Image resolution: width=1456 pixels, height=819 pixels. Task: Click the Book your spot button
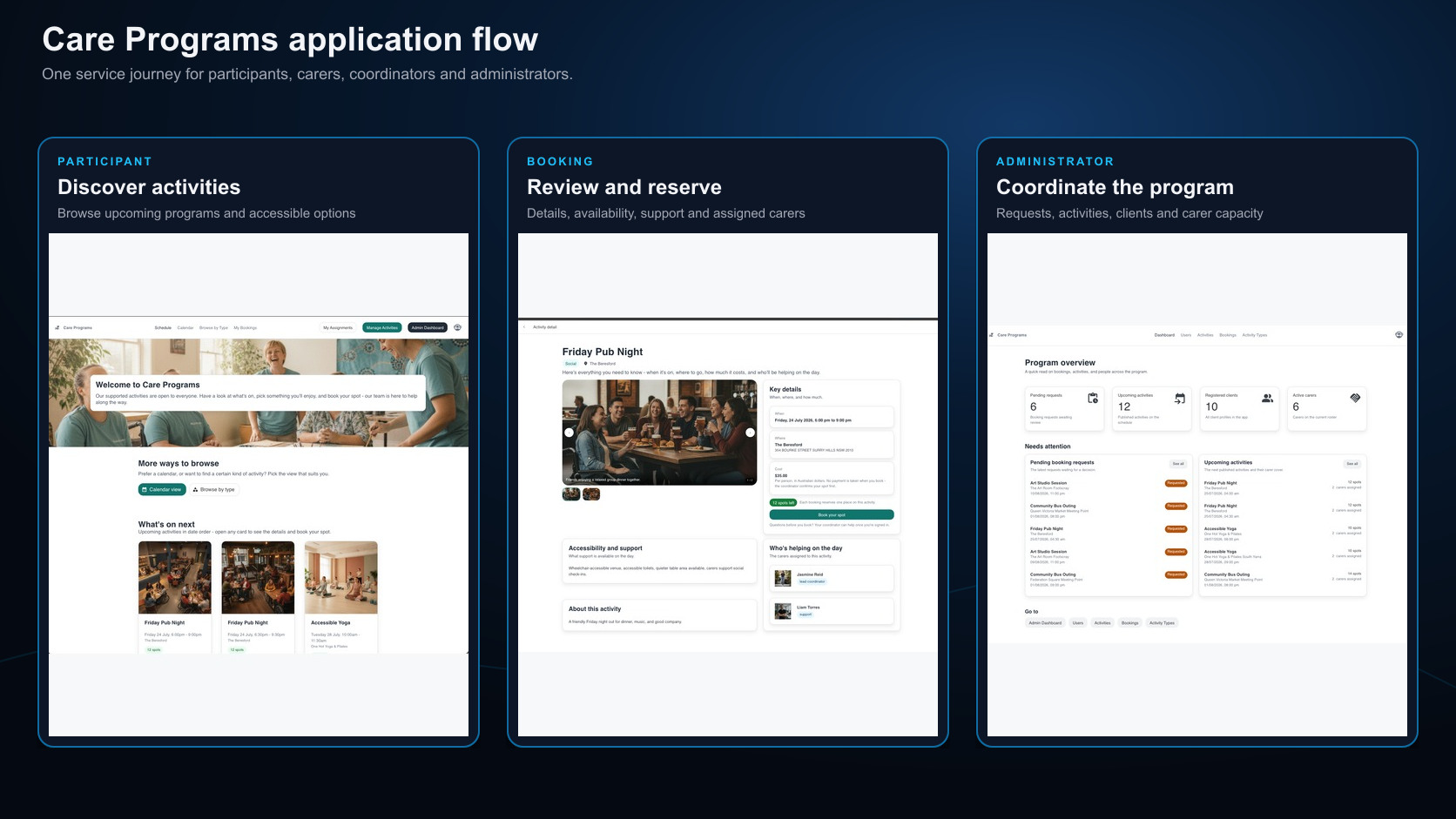tap(832, 514)
